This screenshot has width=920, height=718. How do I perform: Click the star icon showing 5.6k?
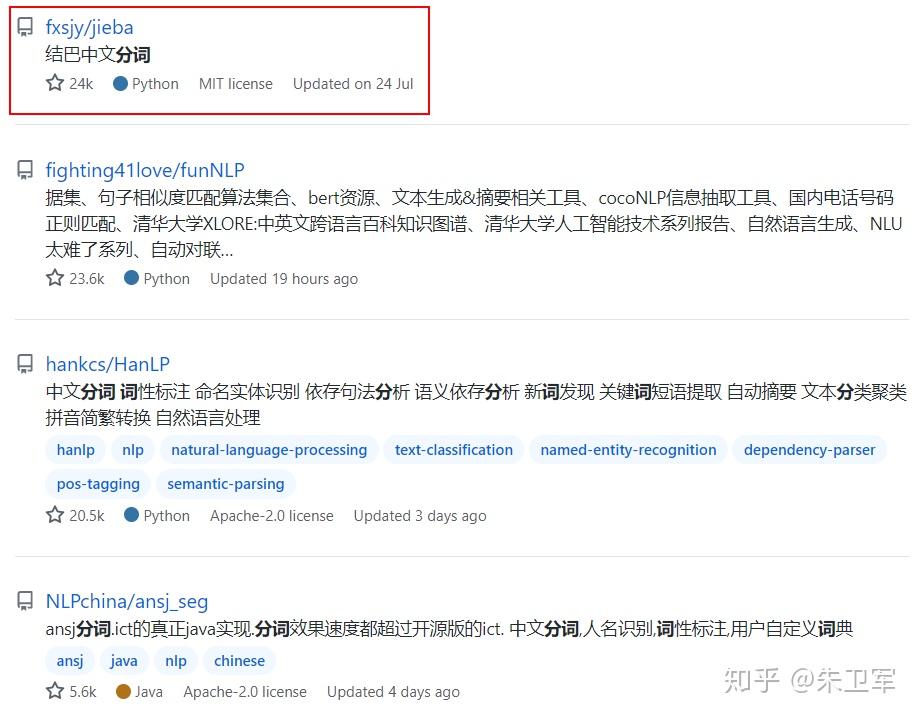tap(55, 690)
